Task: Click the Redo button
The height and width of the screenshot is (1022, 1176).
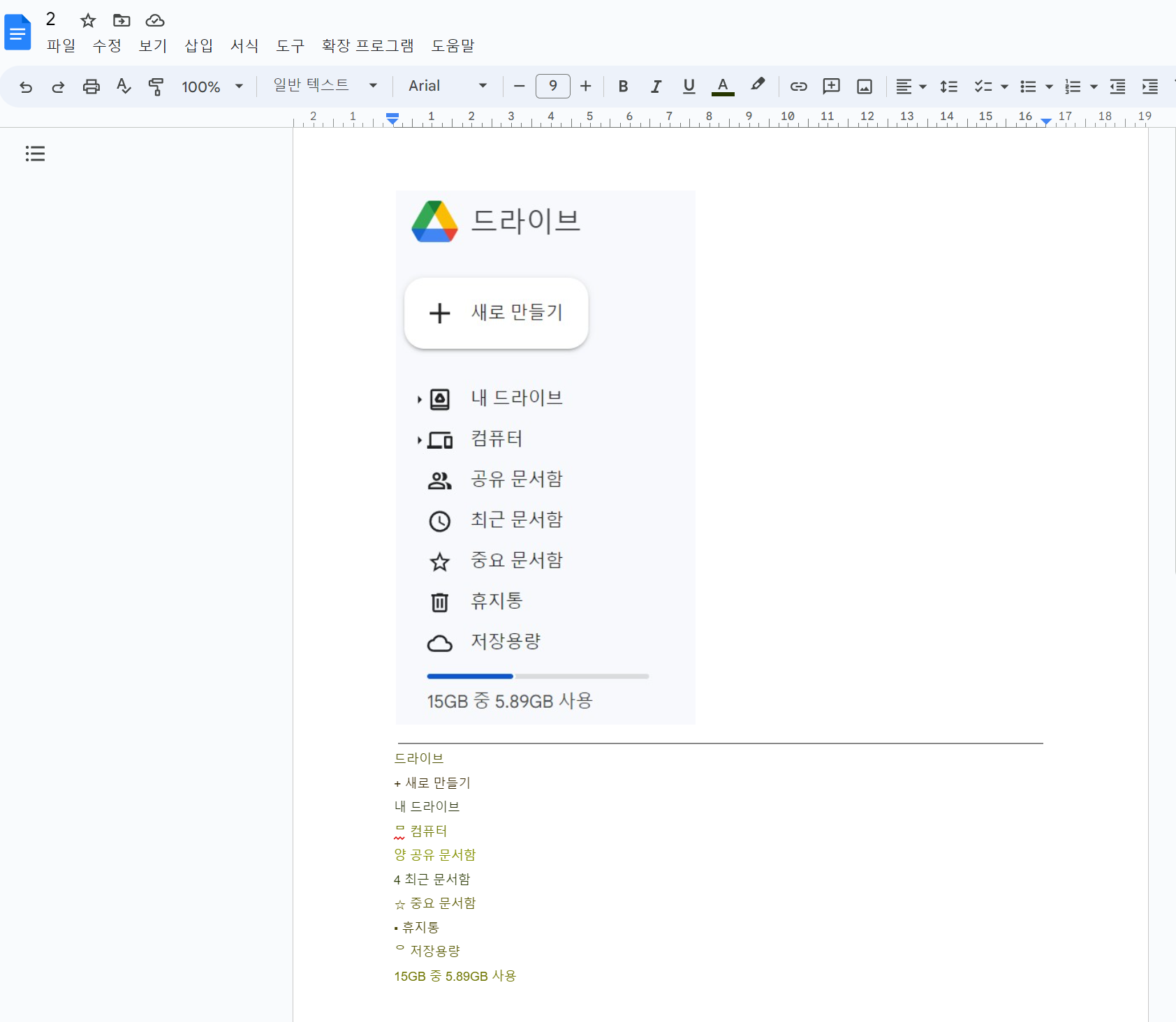Action: tap(58, 86)
